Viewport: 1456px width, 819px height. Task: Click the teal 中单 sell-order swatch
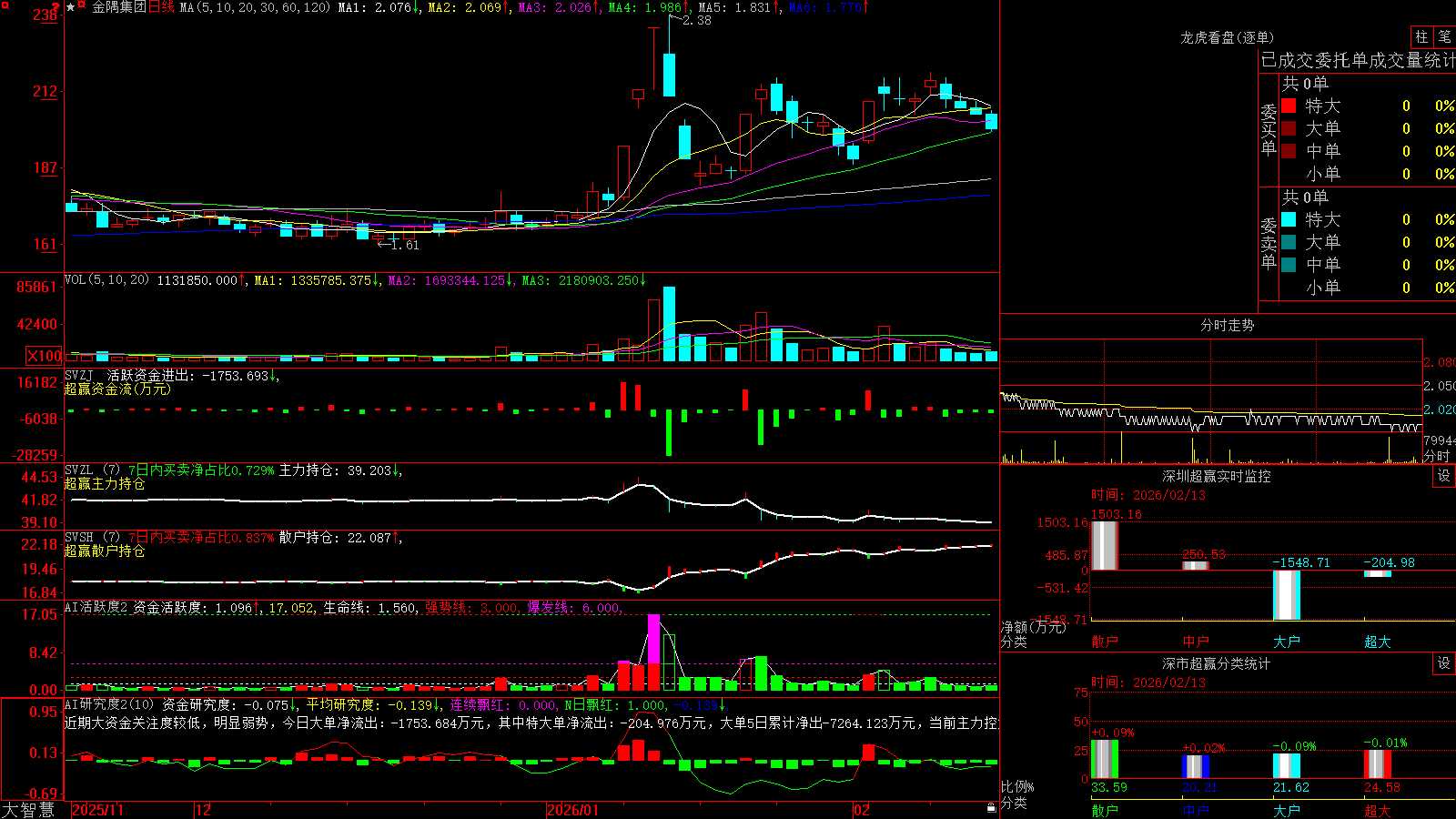[1289, 265]
